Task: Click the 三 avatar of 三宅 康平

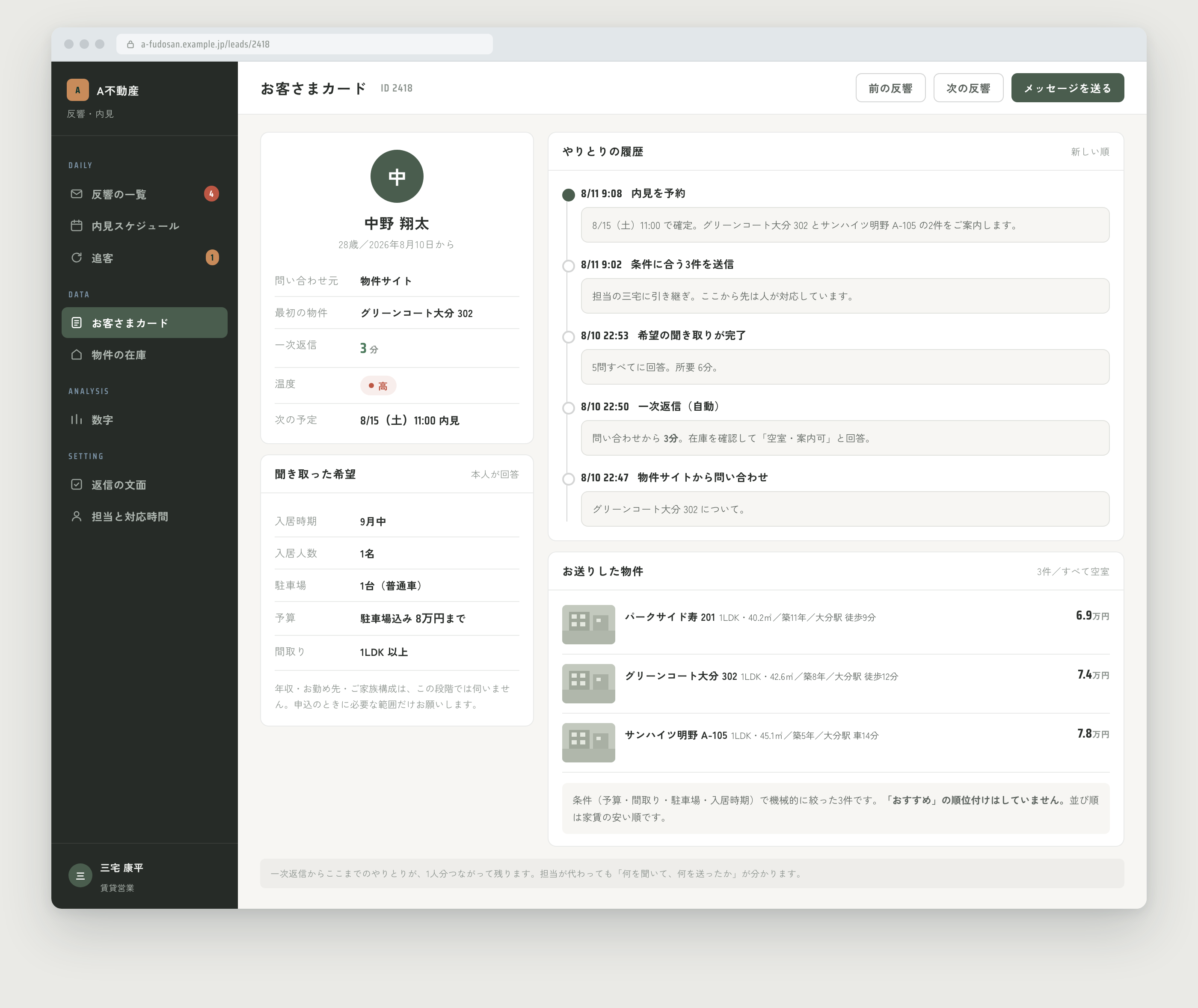Action: coord(80,875)
